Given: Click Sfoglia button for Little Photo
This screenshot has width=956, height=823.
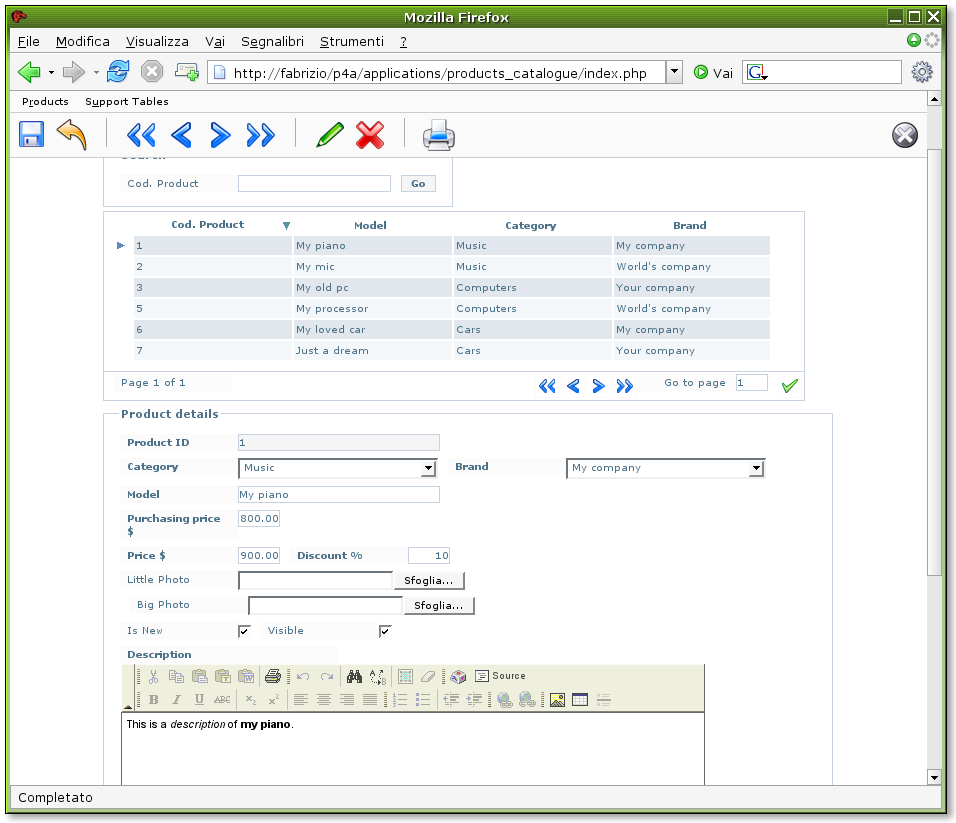Looking at the screenshot, I should pos(429,580).
